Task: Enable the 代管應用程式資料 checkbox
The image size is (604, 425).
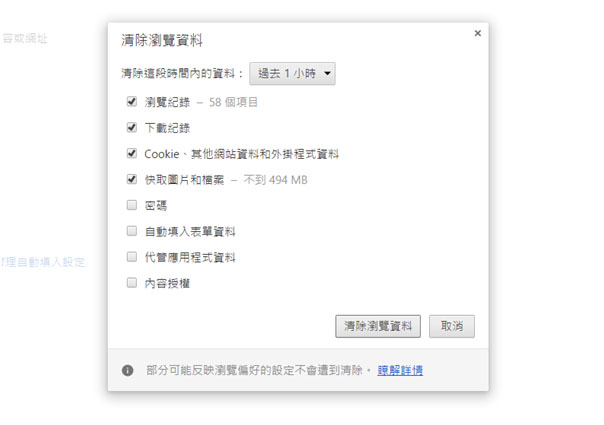Action: pos(132,257)
